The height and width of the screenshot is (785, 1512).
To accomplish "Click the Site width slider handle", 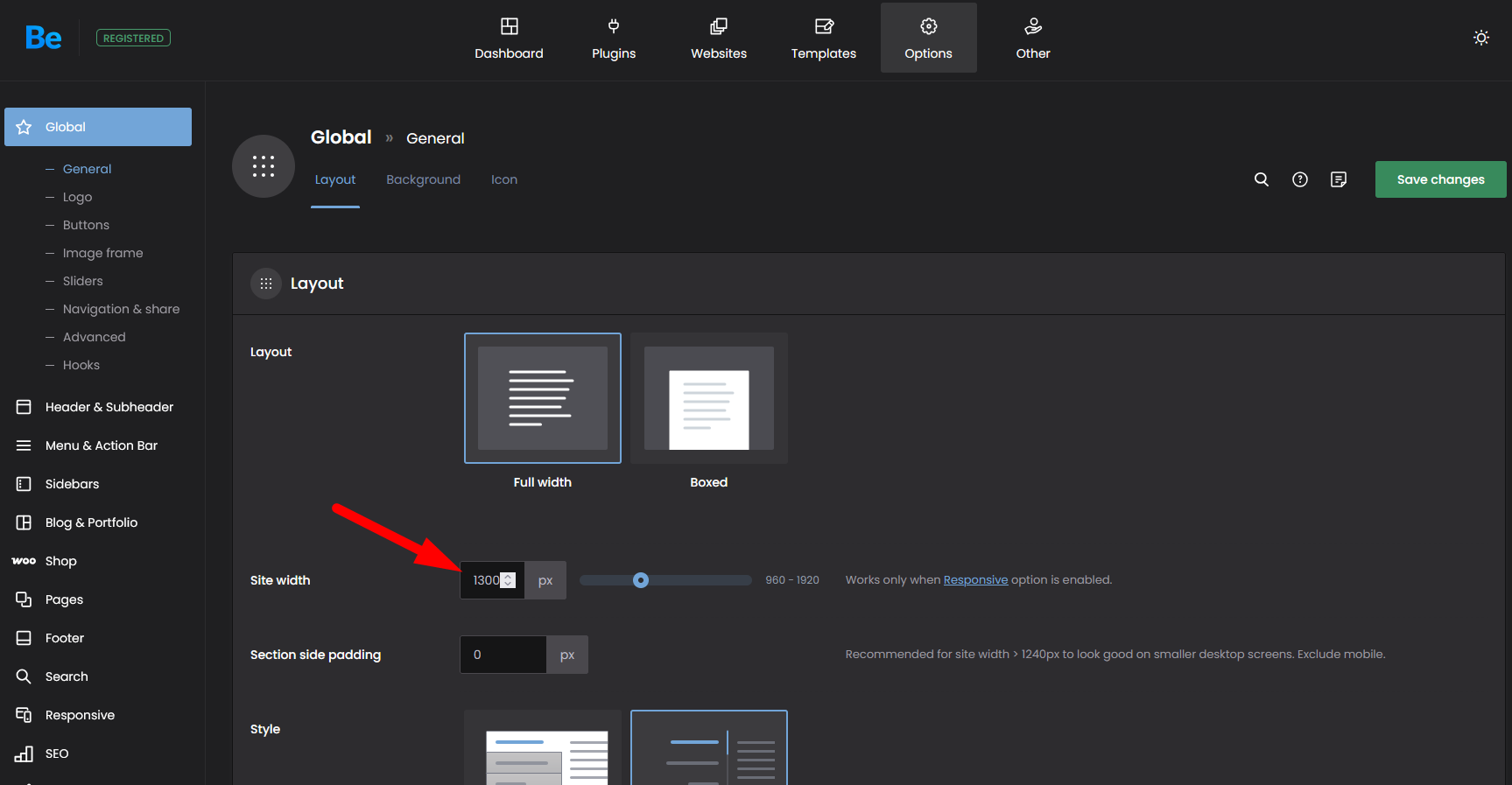I will [641, 580].
